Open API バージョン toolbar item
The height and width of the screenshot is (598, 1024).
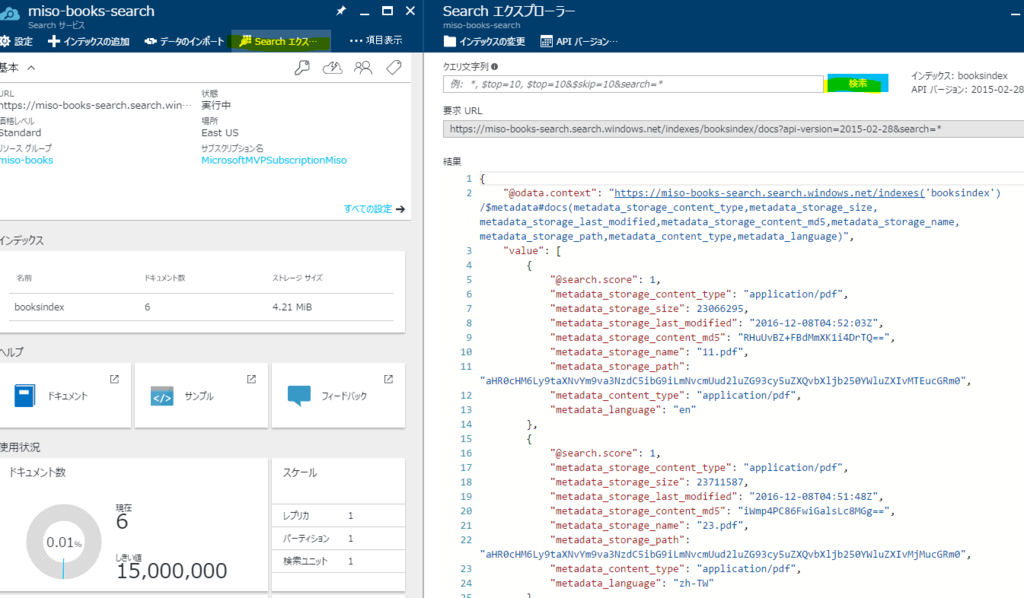coord(579,41)
